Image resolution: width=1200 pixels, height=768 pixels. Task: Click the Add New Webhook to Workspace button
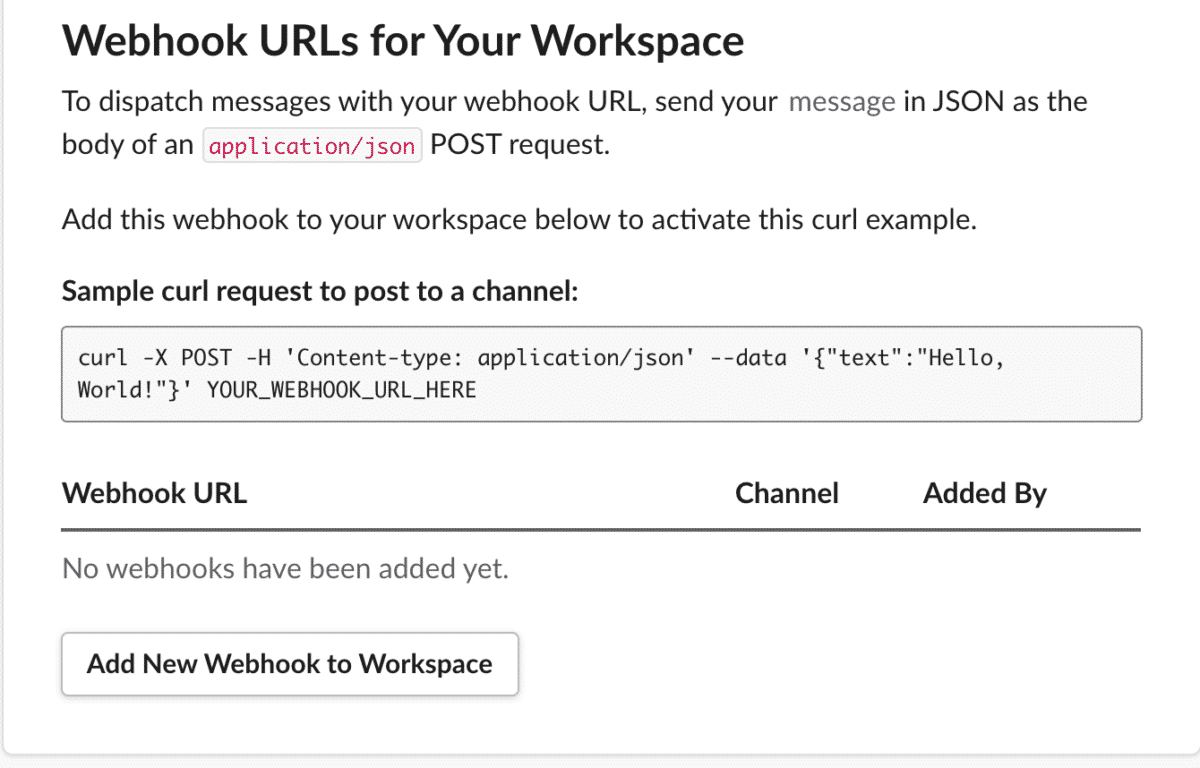[x=289, y=663]
